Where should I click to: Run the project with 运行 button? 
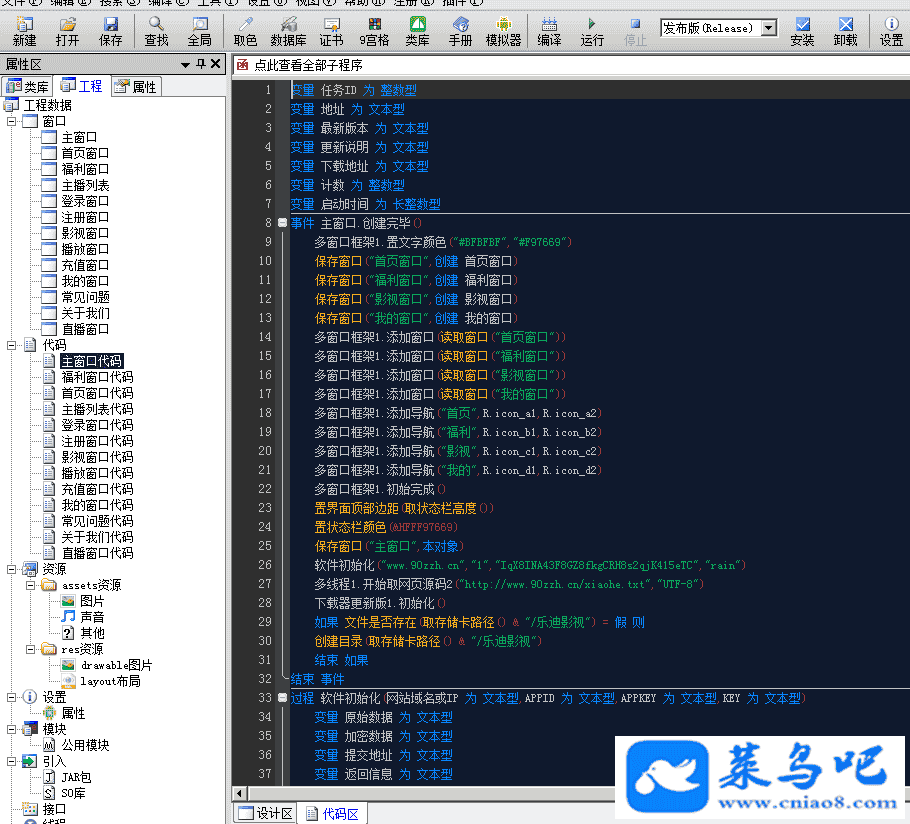pyautogui.click(x=592, y=31)
